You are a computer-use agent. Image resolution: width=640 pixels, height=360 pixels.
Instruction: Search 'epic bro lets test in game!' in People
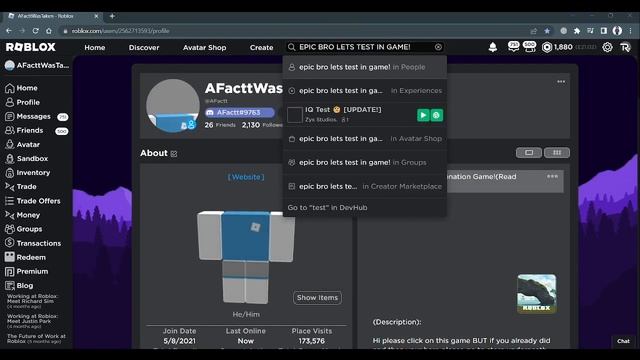(x=364, y=67)
